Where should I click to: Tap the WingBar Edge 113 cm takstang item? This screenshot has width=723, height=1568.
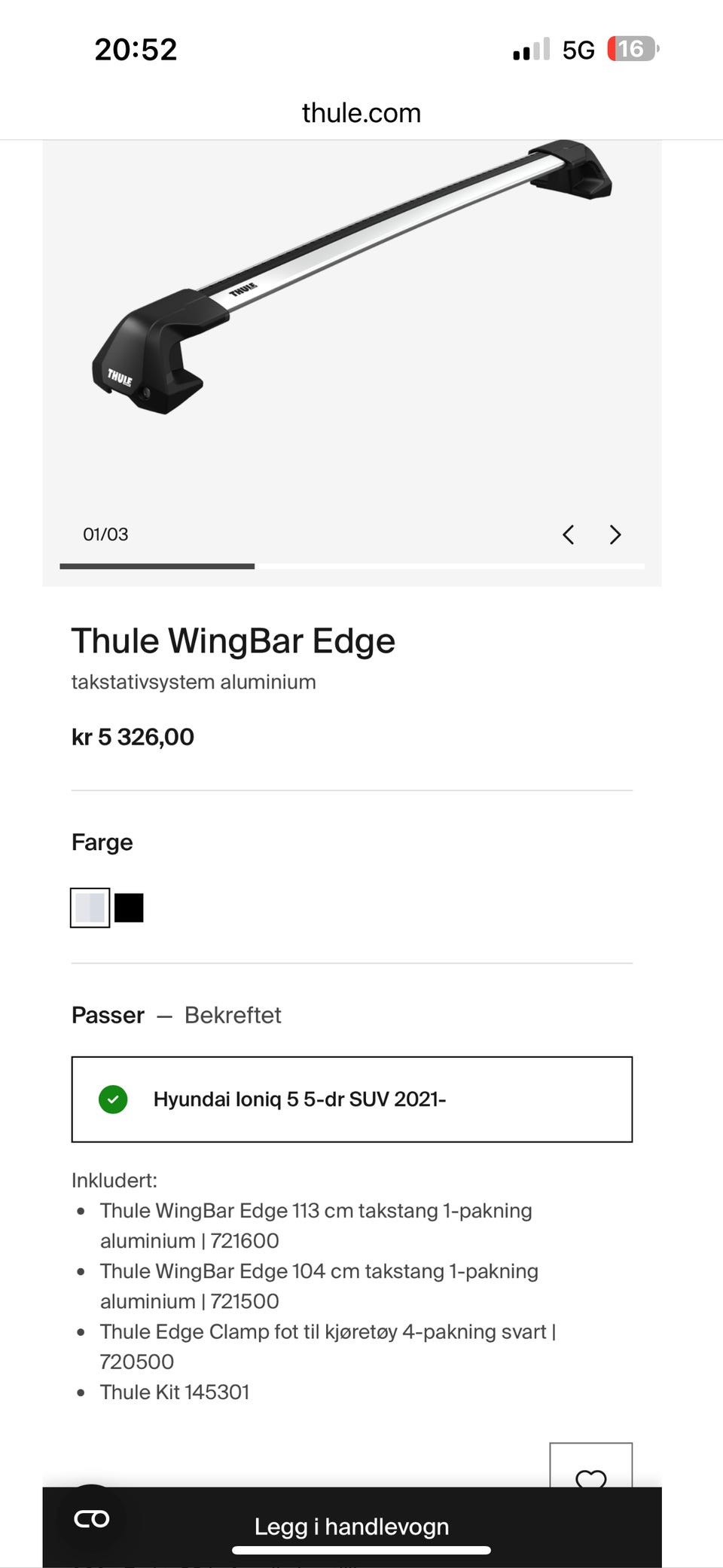tap(316, 1225)
